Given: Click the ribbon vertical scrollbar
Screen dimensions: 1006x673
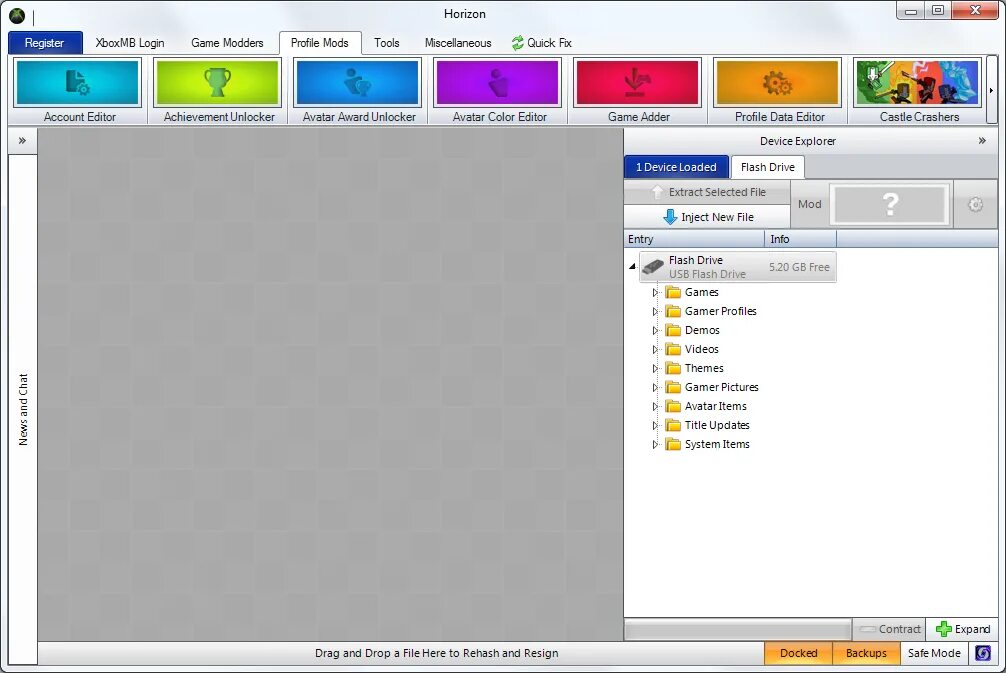Looking at the screenshot, I should click(992, 90).
